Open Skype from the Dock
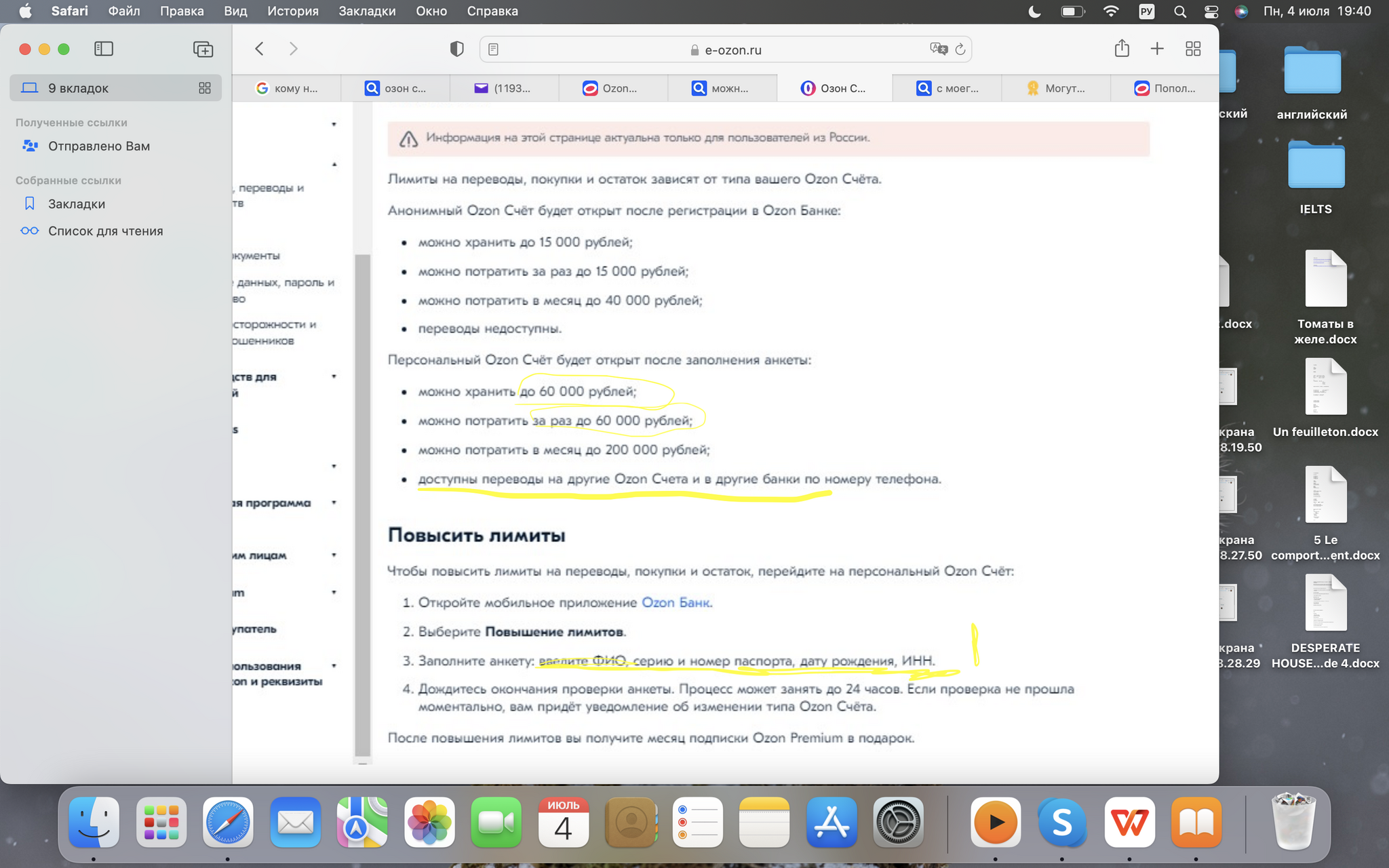The height and width of the screenshot is (868, 1389). (x=1062, y=823)
